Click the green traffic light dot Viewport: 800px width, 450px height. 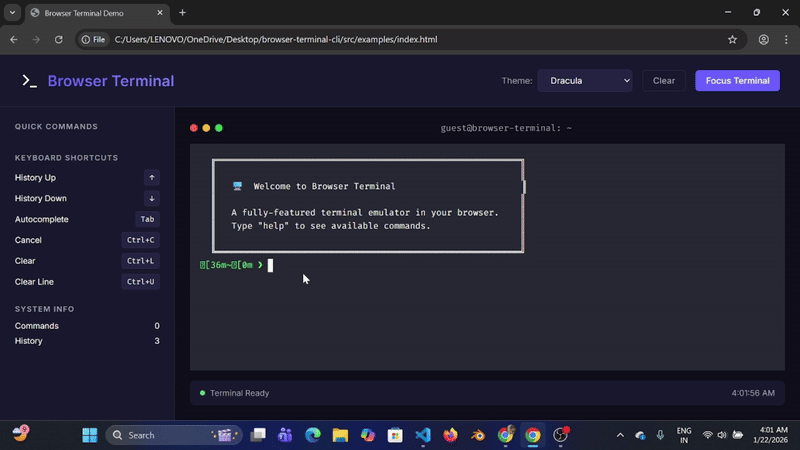coord(219,128)
